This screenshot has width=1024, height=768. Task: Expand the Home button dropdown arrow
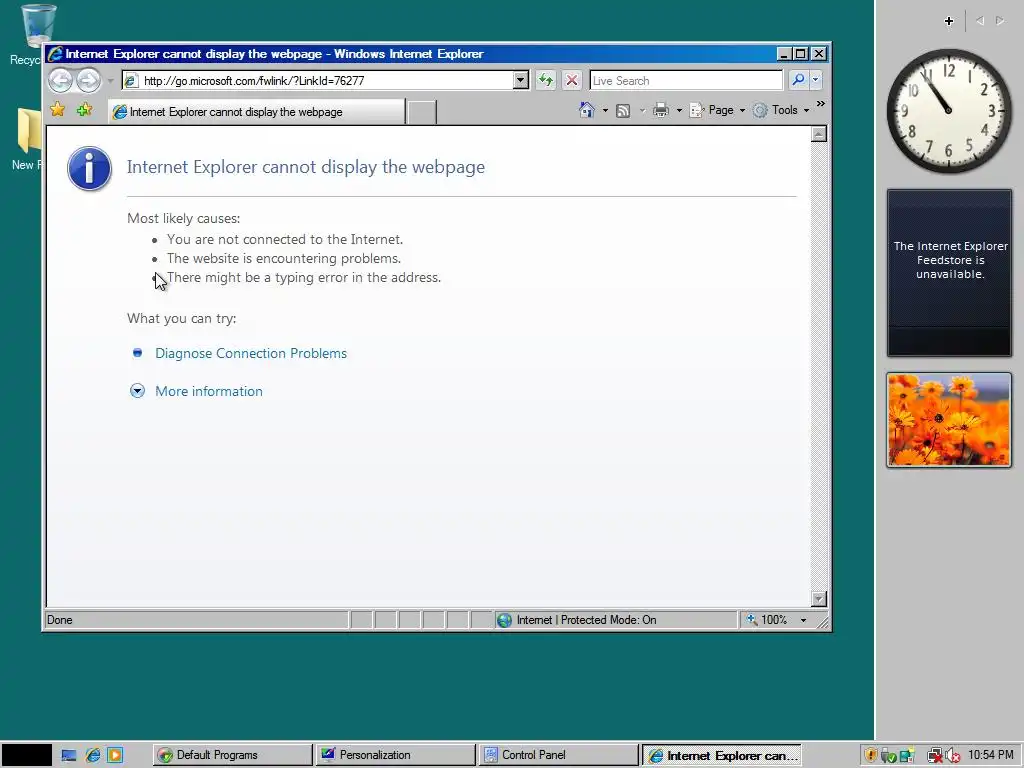(x=605, y=110)
